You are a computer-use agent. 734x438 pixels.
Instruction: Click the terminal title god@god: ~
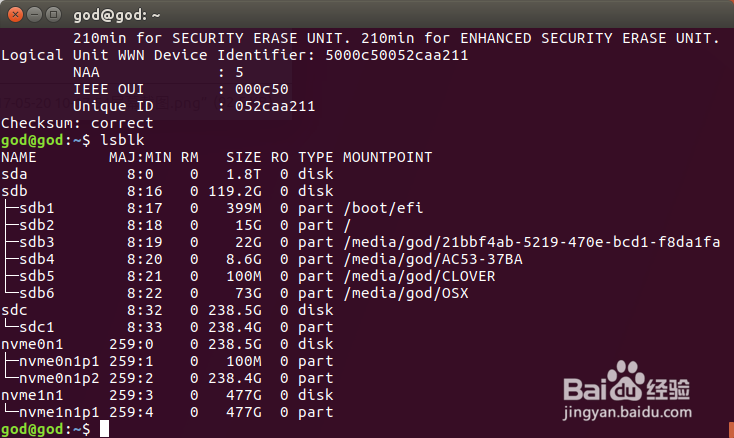(117, 15)
